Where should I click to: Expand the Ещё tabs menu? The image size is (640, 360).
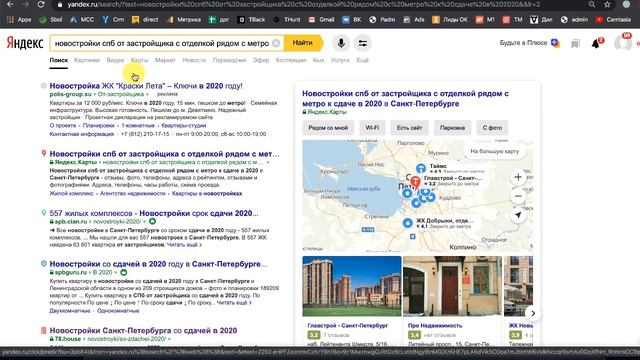pyautogui.click(x=362, y=60)
